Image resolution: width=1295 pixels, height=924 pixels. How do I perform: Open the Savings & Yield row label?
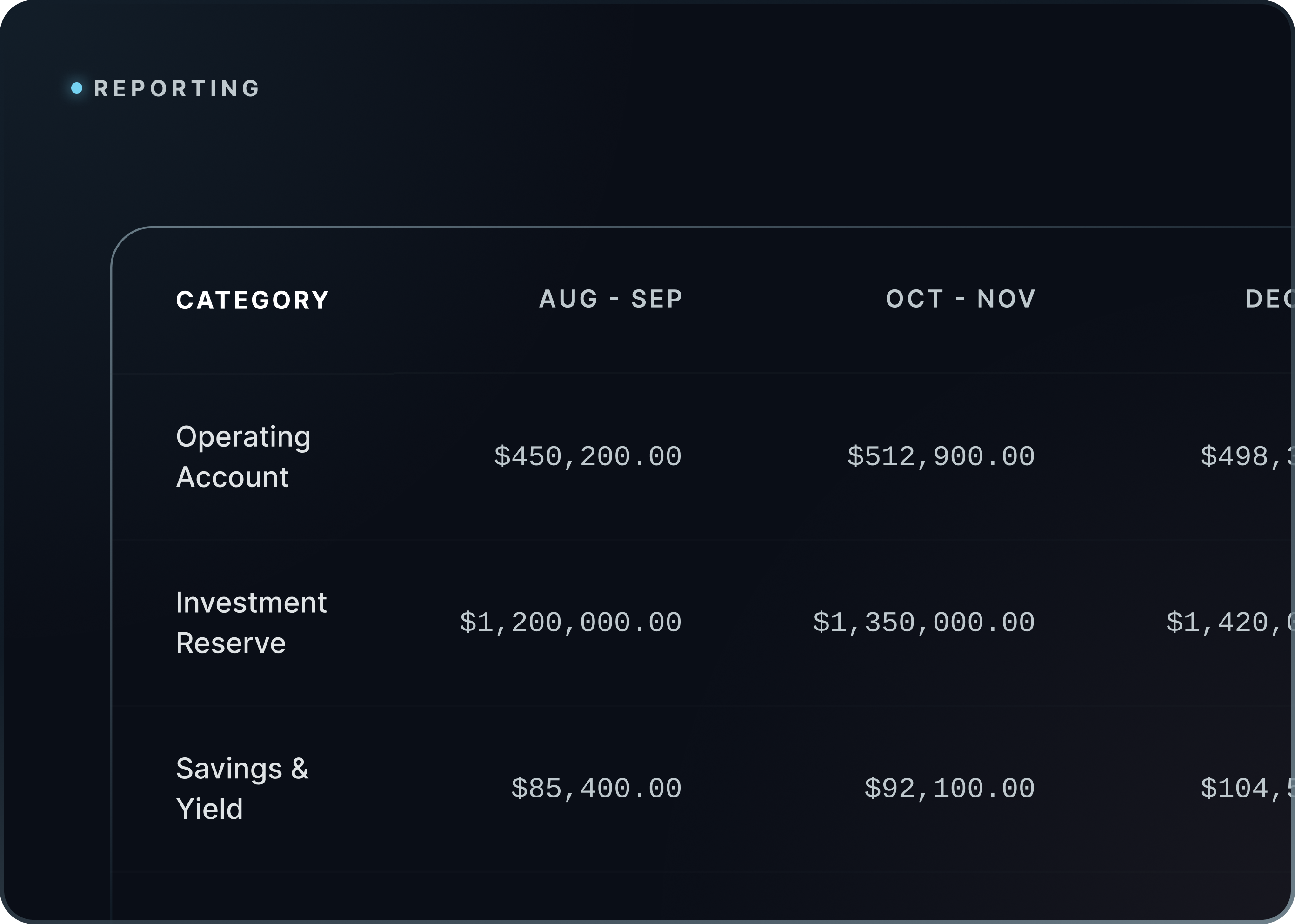click(242, 789)
